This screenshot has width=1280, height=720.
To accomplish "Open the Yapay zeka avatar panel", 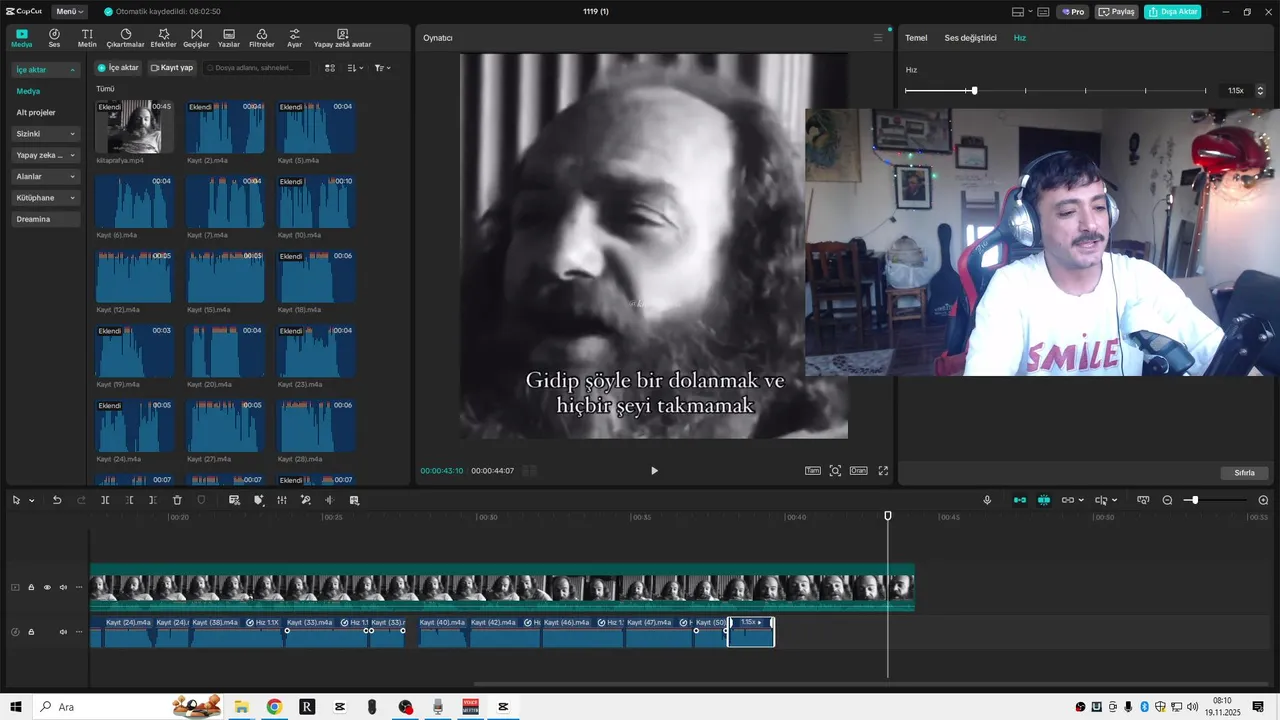I will click(x=342, y=38).
